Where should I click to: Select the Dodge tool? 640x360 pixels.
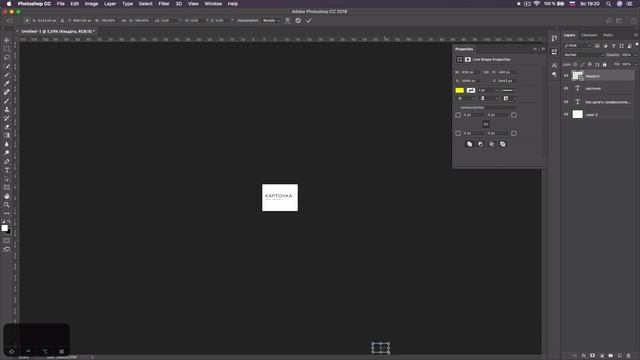click(7, 153)
